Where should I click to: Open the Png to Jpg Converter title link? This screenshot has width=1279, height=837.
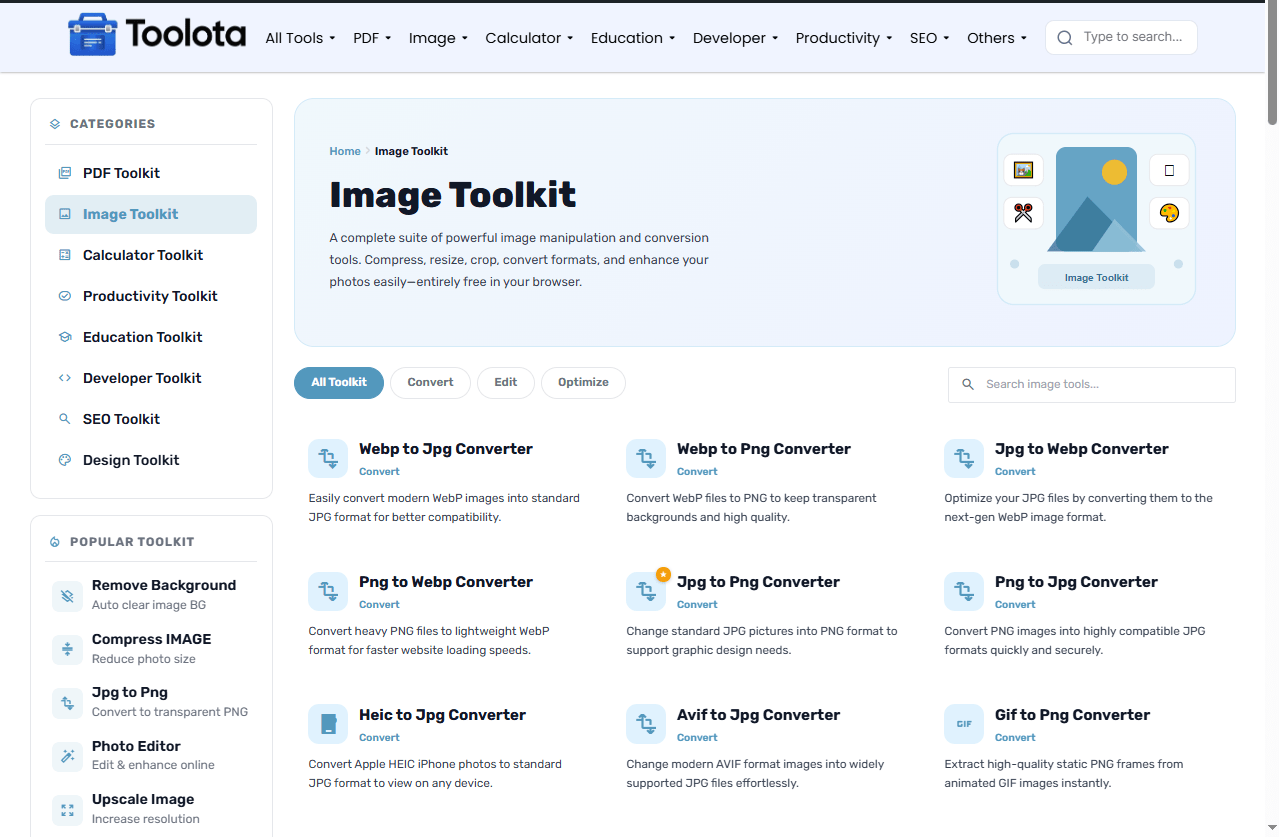[1076, 582]
